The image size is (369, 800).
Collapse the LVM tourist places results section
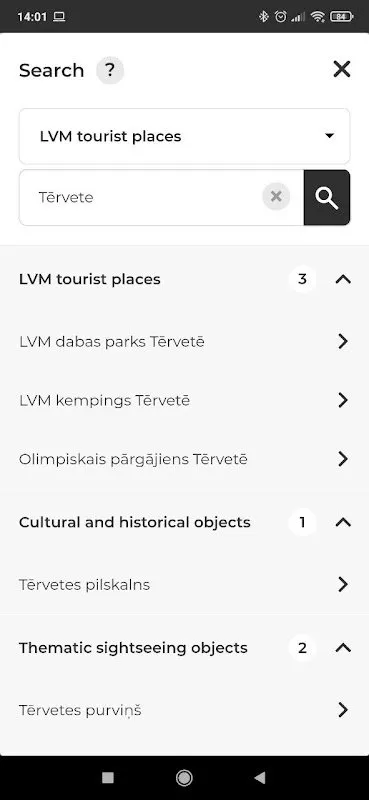coord(343,279)
